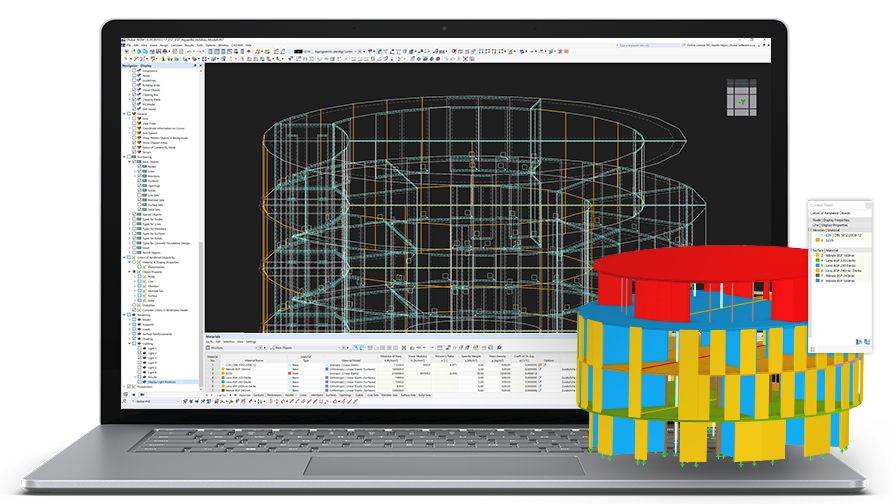The width and height of the screenshot is (896, 504).
Task: Switch to the Members tab
Action: pyautogui.click(x=317, y=395)
